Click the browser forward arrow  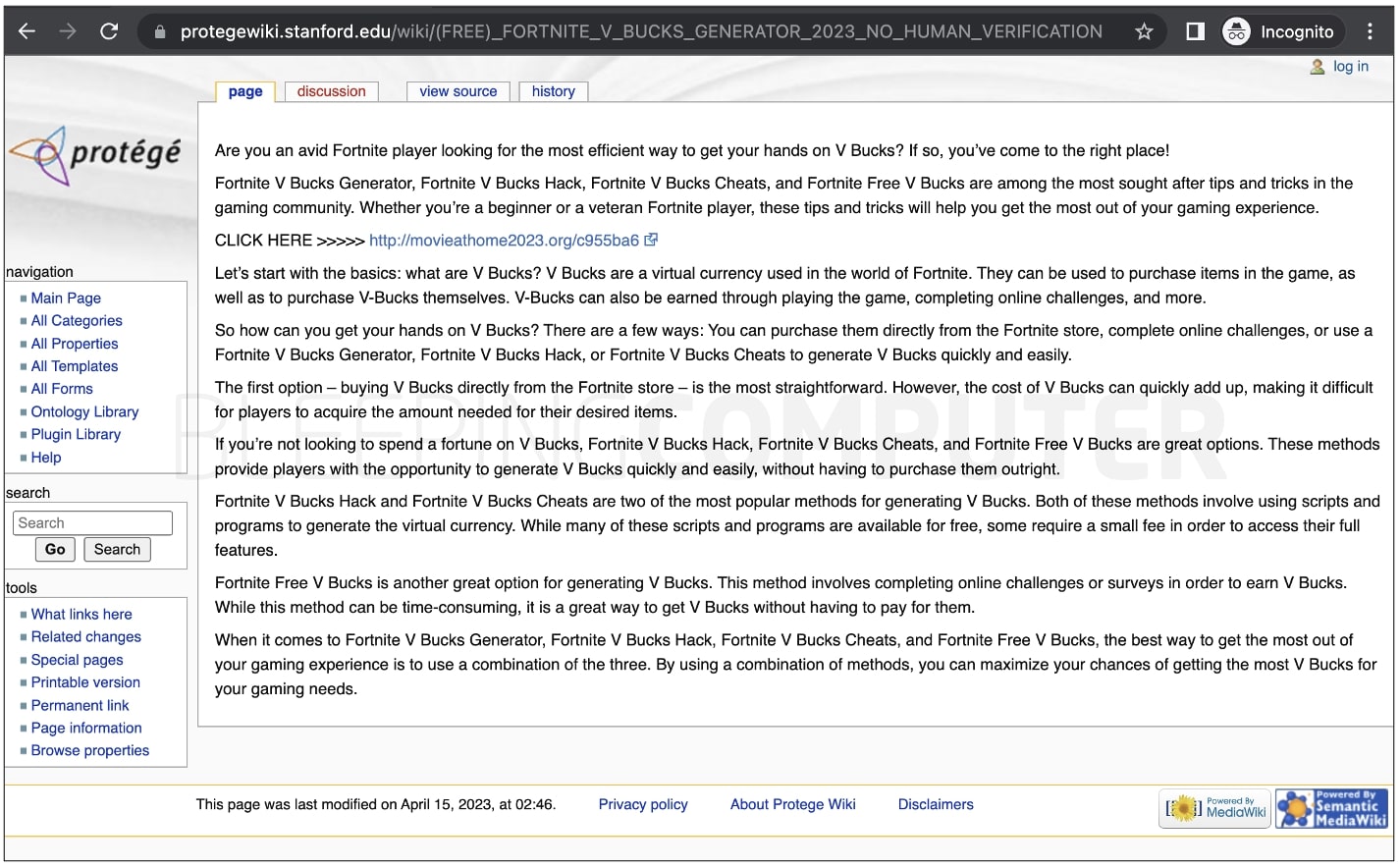(x=68, y=31)
